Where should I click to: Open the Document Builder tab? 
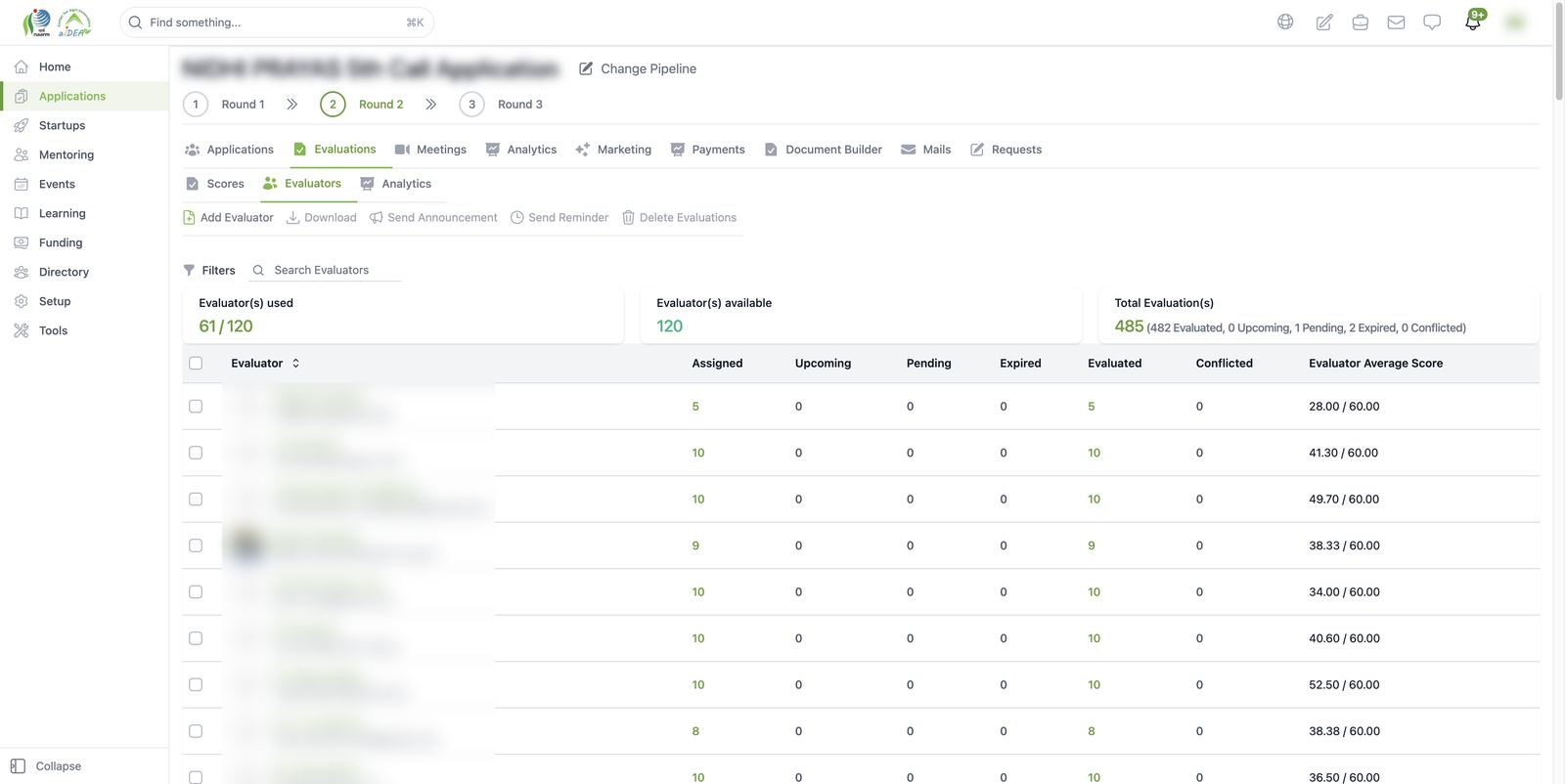tap(823, 150)
